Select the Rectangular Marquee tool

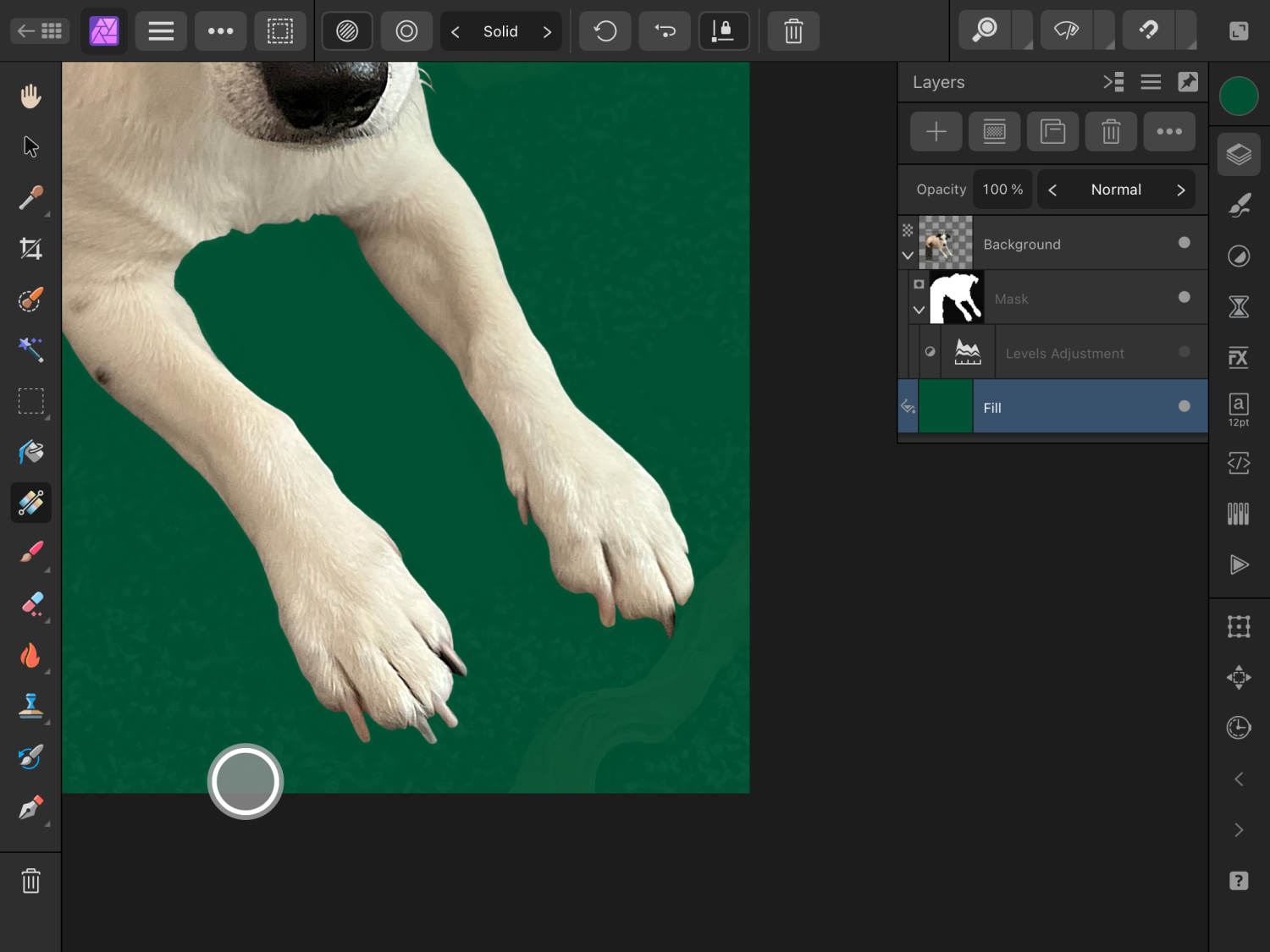click(31, 402)
